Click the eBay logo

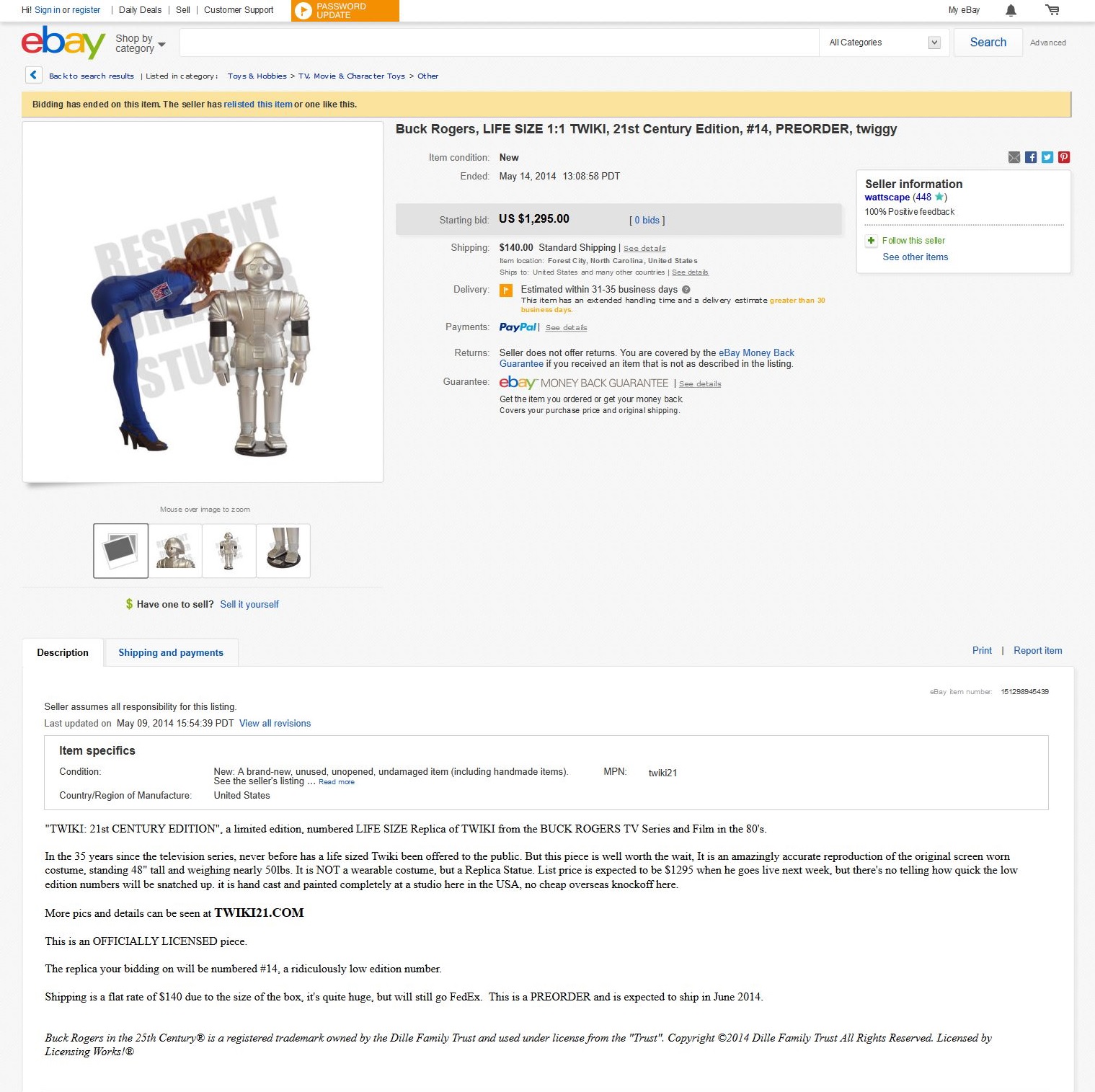(63, 43)
